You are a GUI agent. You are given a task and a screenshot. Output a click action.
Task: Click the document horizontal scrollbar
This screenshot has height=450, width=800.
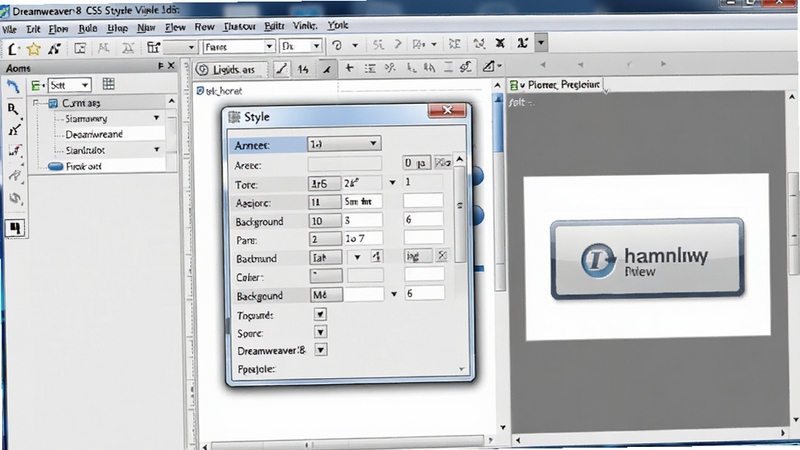pos(347,442)
